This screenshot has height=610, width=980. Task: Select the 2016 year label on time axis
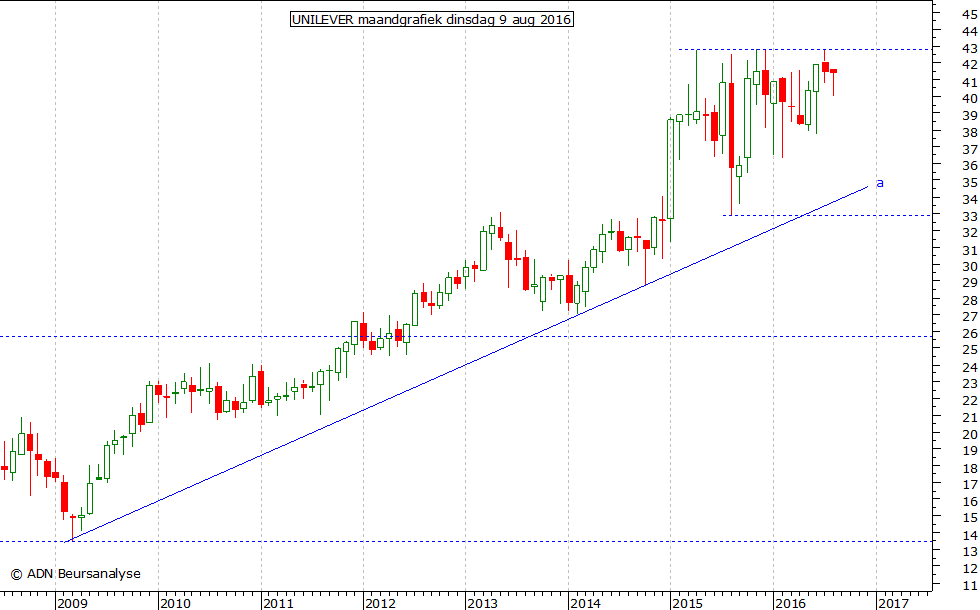790,603
